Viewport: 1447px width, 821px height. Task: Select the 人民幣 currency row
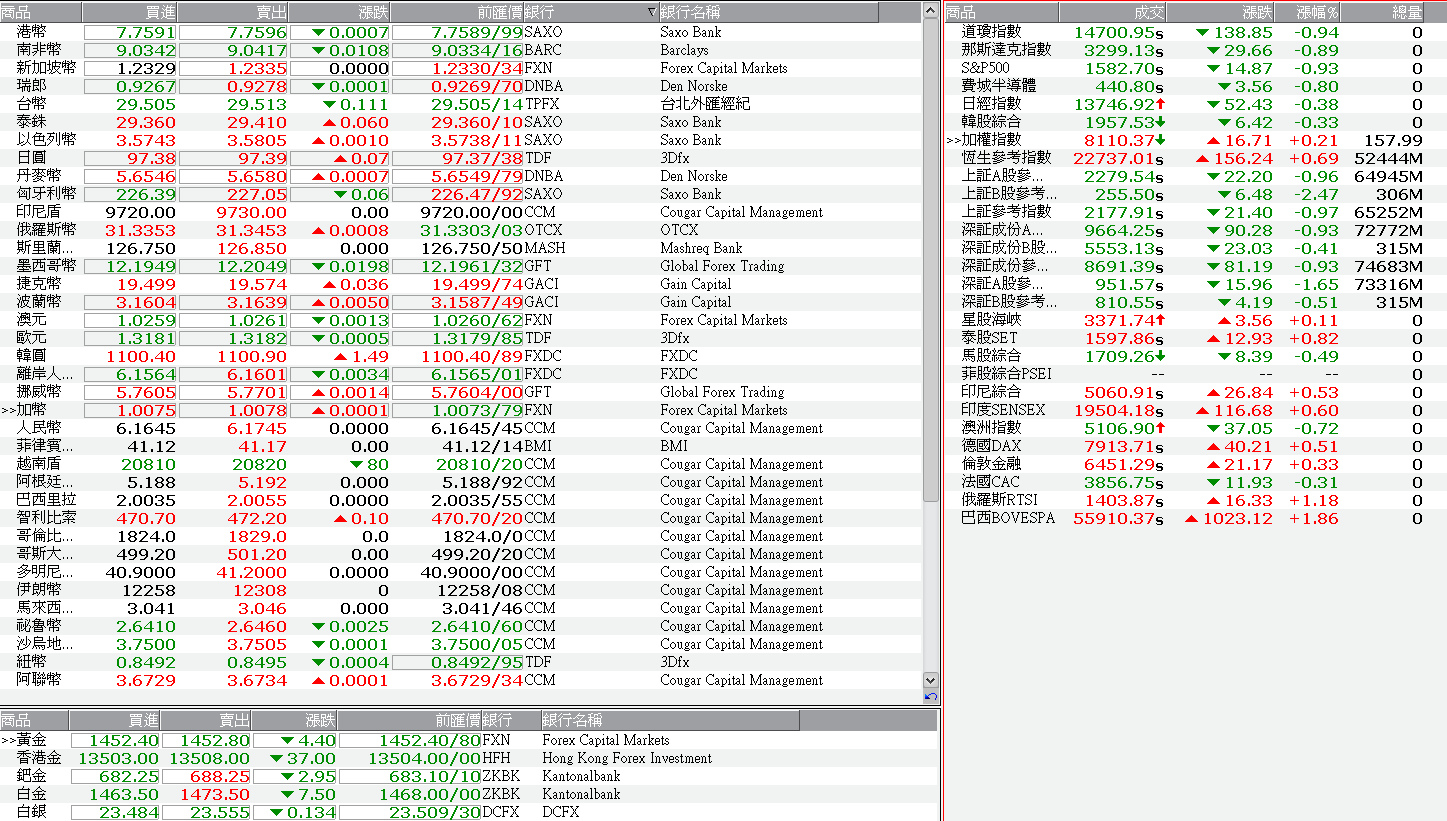(x=460, y=428)
